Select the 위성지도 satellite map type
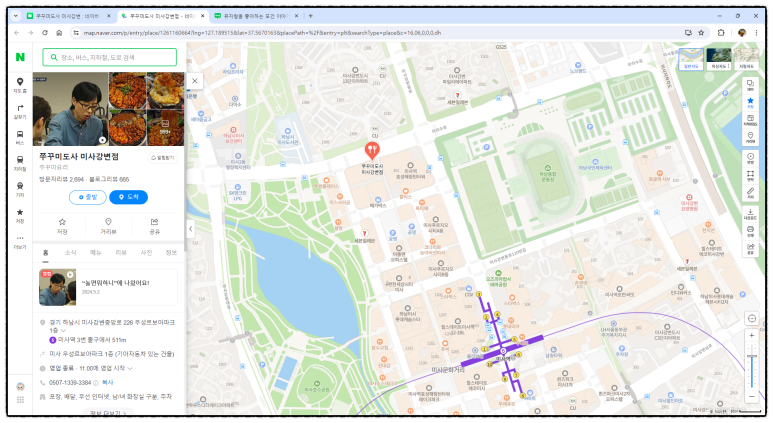 coord(719,59)
